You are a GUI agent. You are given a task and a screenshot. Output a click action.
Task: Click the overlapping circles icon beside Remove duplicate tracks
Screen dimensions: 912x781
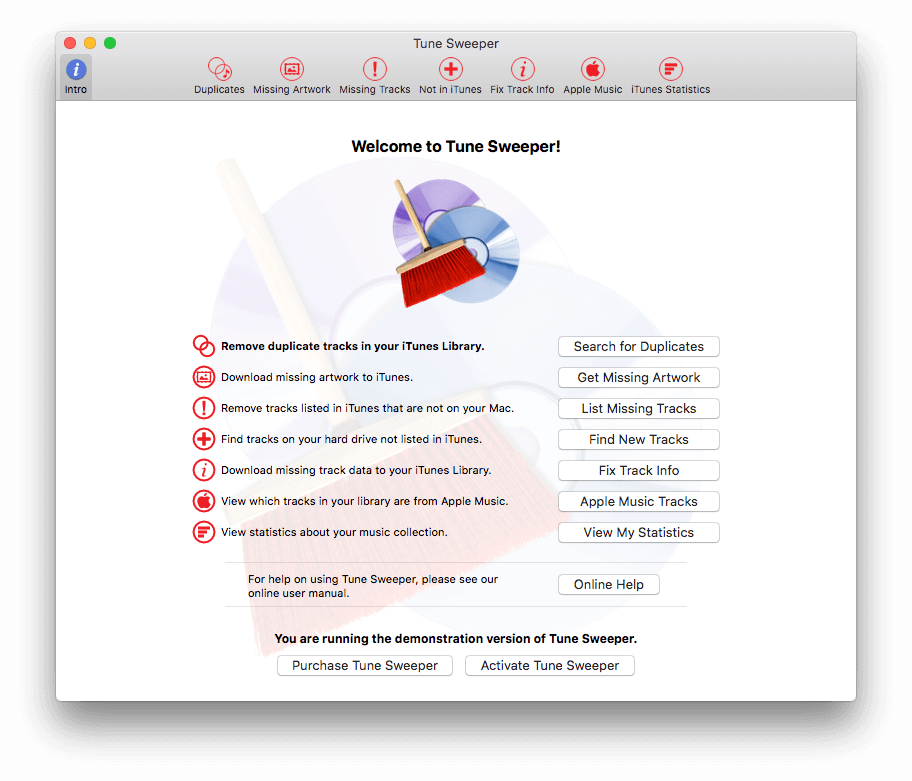pyautogui.click(x=204, y=346)
